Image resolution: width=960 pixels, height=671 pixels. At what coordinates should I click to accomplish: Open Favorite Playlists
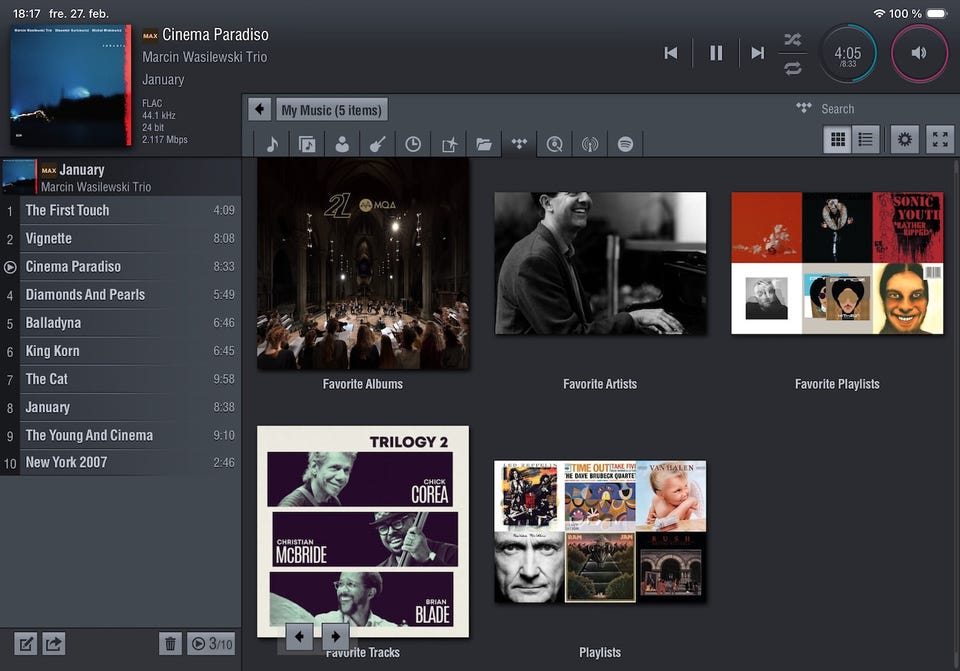click(837, 263)
